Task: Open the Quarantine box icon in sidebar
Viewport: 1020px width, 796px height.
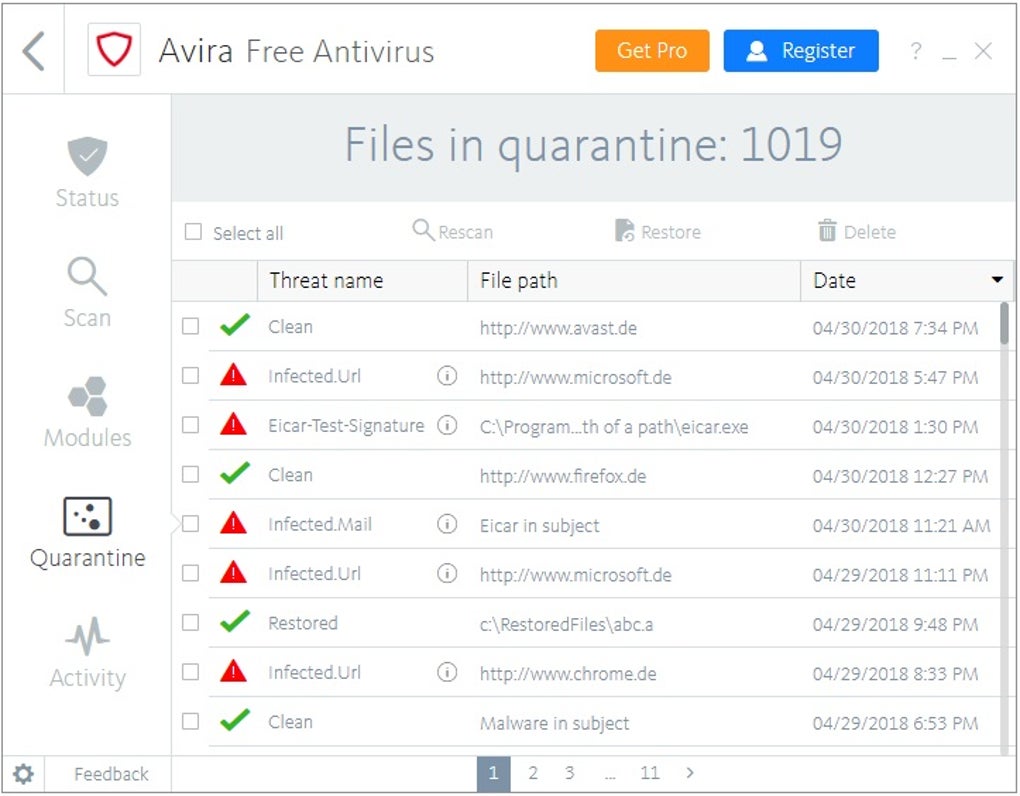Action: coord(87,516)
